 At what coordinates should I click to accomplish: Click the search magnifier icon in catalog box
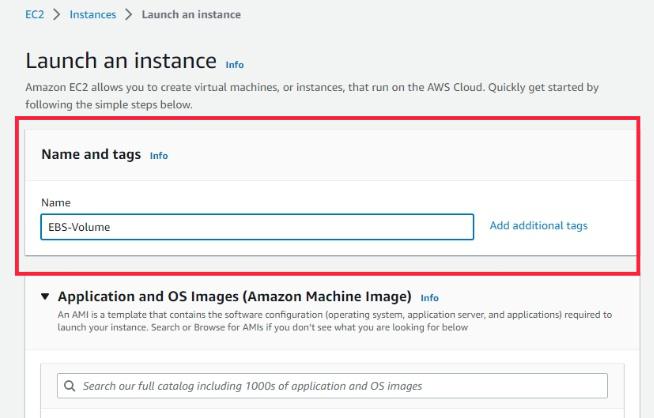coord(69,386)
